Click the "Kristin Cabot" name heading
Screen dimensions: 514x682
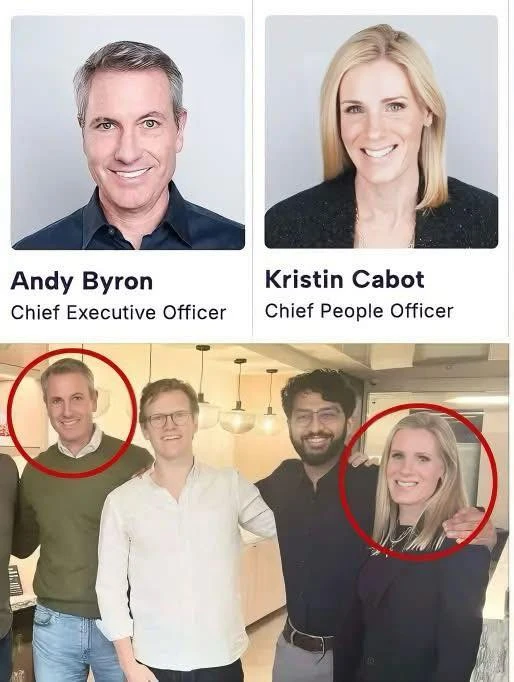click(344, 279)
